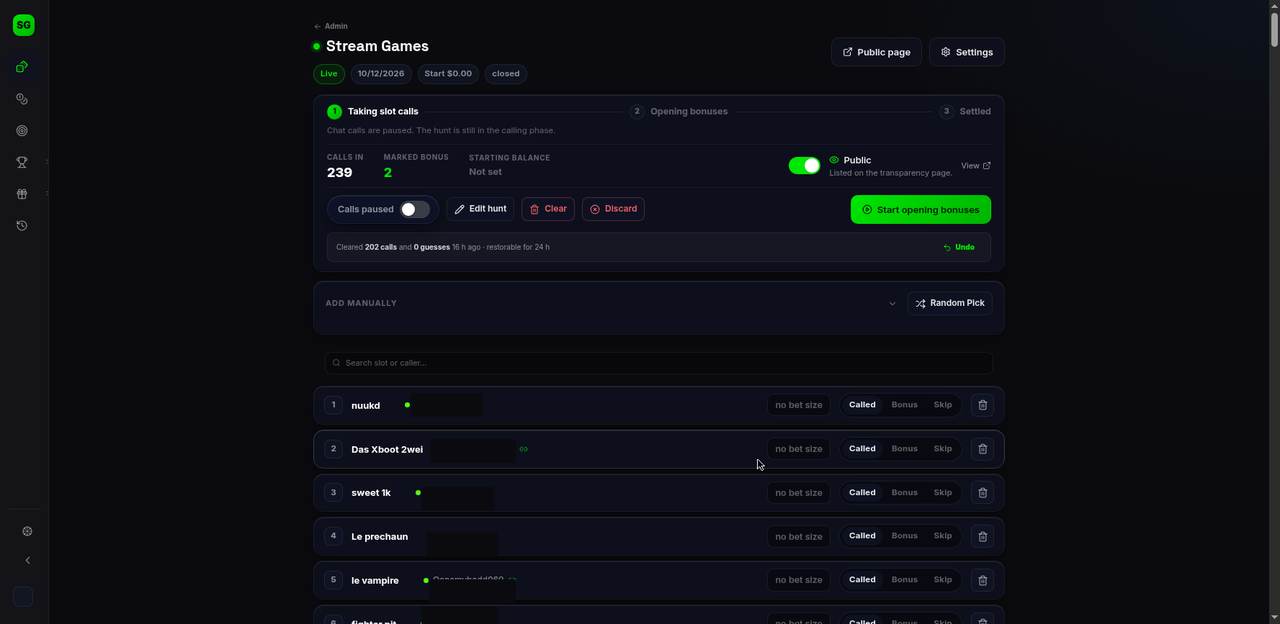Click the search magnifier icon
Screen dimensions: 1280x624
click(x=337, y=363)
